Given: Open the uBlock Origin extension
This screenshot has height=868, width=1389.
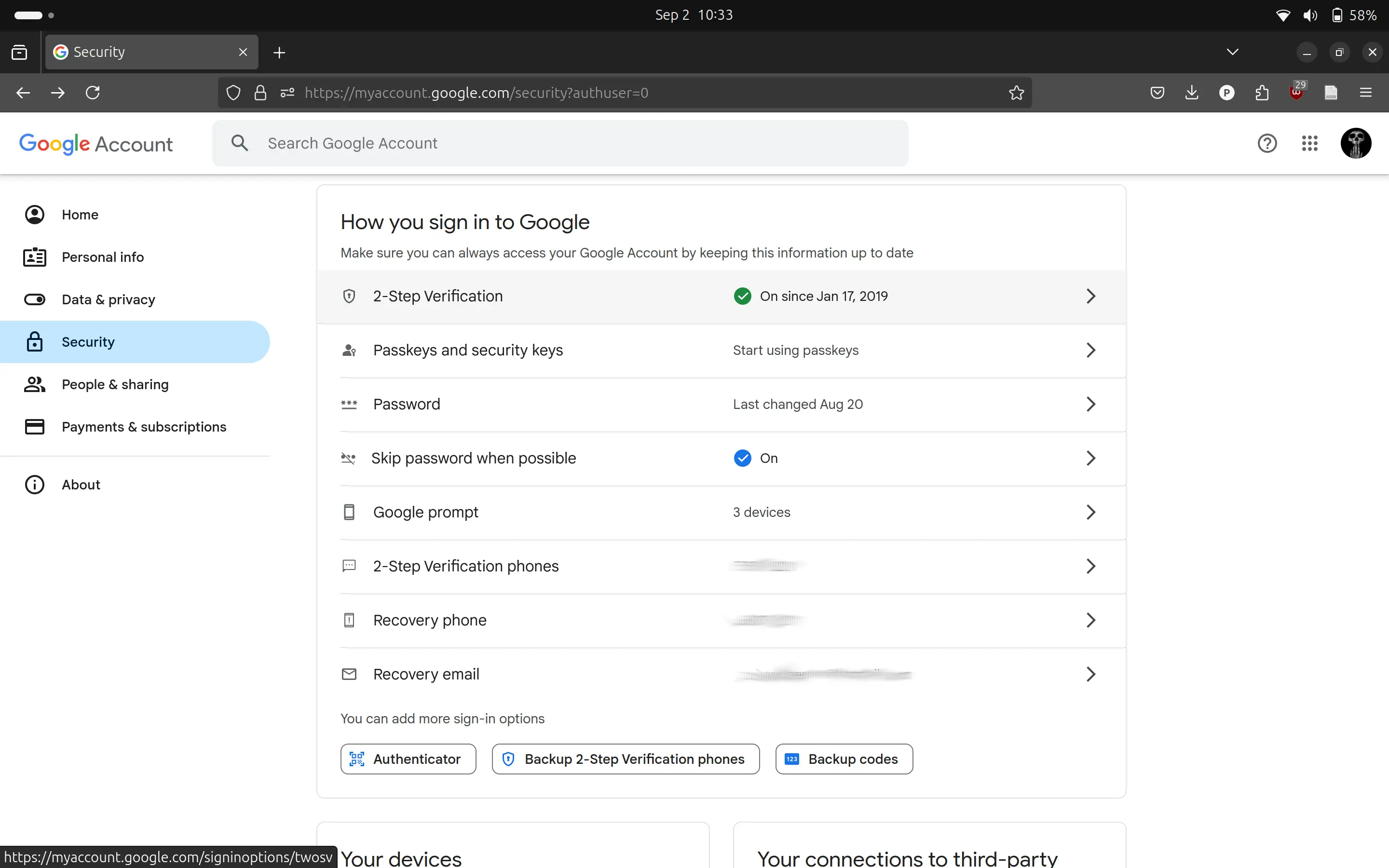Looking at the screenshot, I should tap(1296, 93).
